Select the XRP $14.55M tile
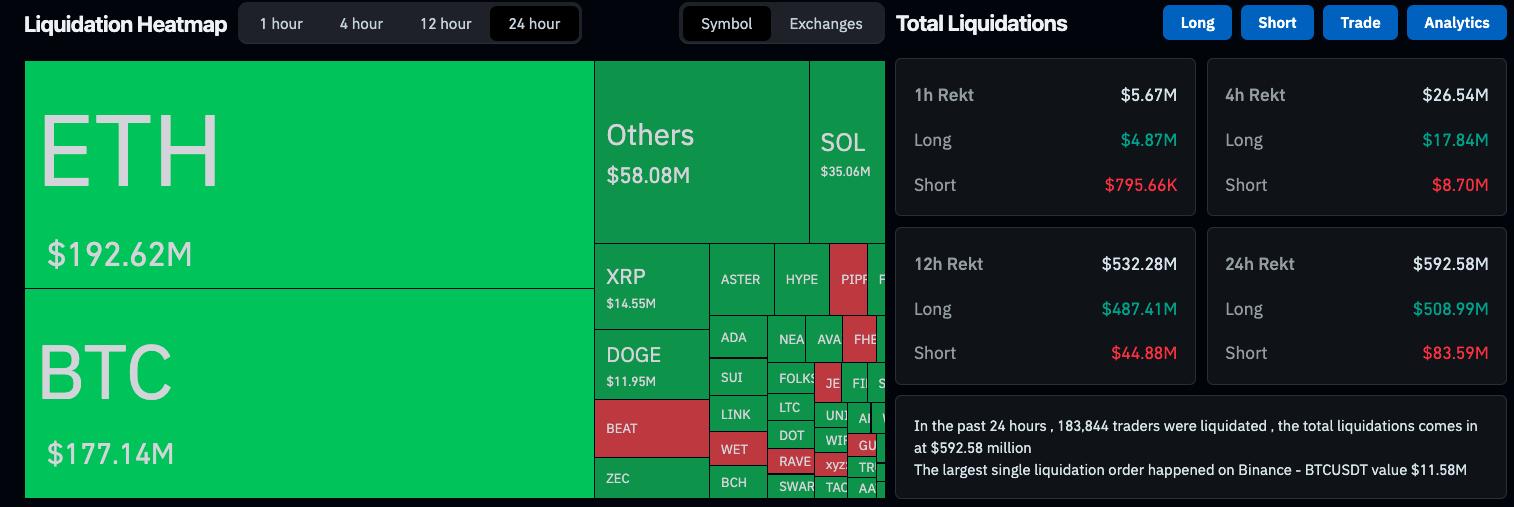Screen dimensions: 1514x507 coord(651,287)
